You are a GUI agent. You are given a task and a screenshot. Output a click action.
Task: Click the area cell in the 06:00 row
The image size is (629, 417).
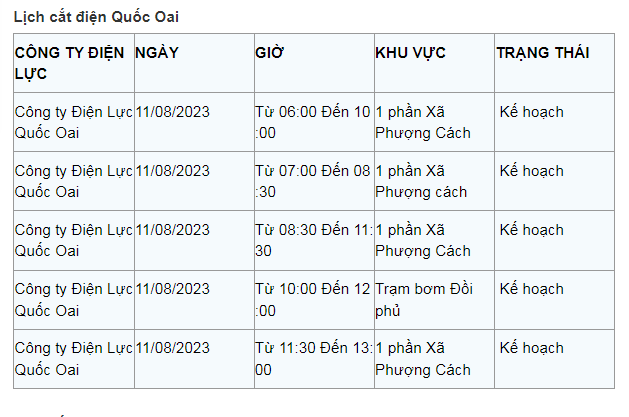[x=423, y=122]
